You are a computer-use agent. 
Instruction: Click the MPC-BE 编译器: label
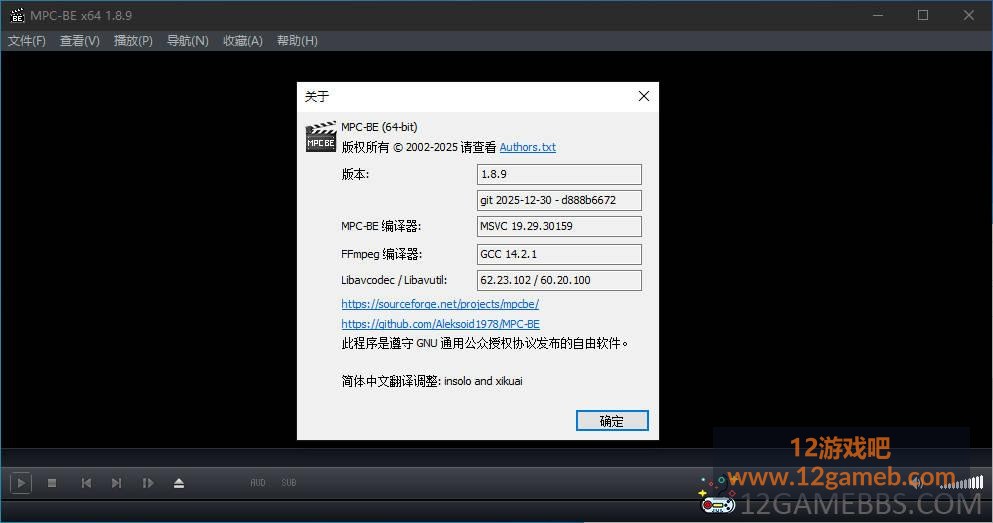point(381,226)
